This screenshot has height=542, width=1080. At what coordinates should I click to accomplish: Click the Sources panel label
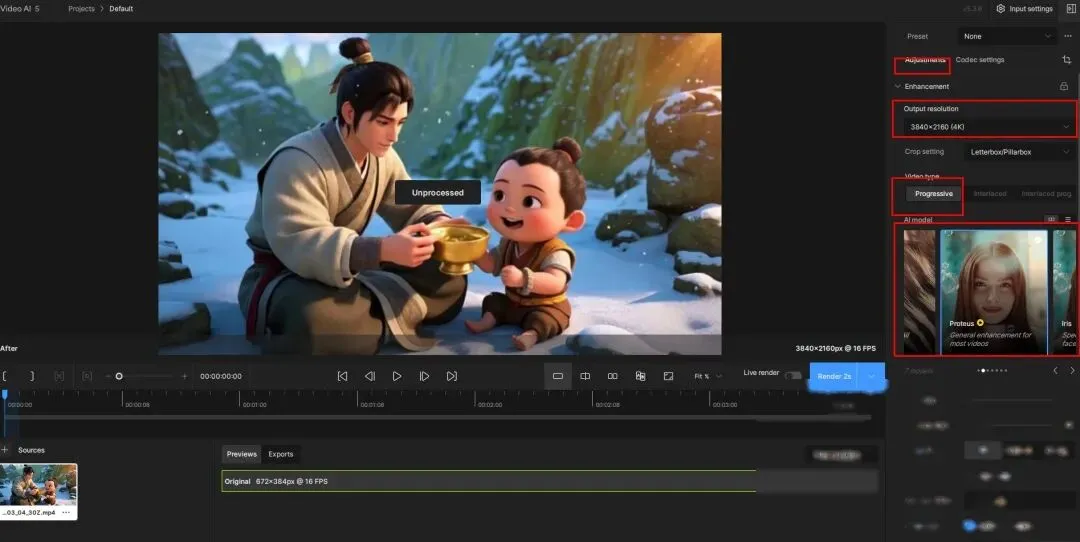click(31, 450)
